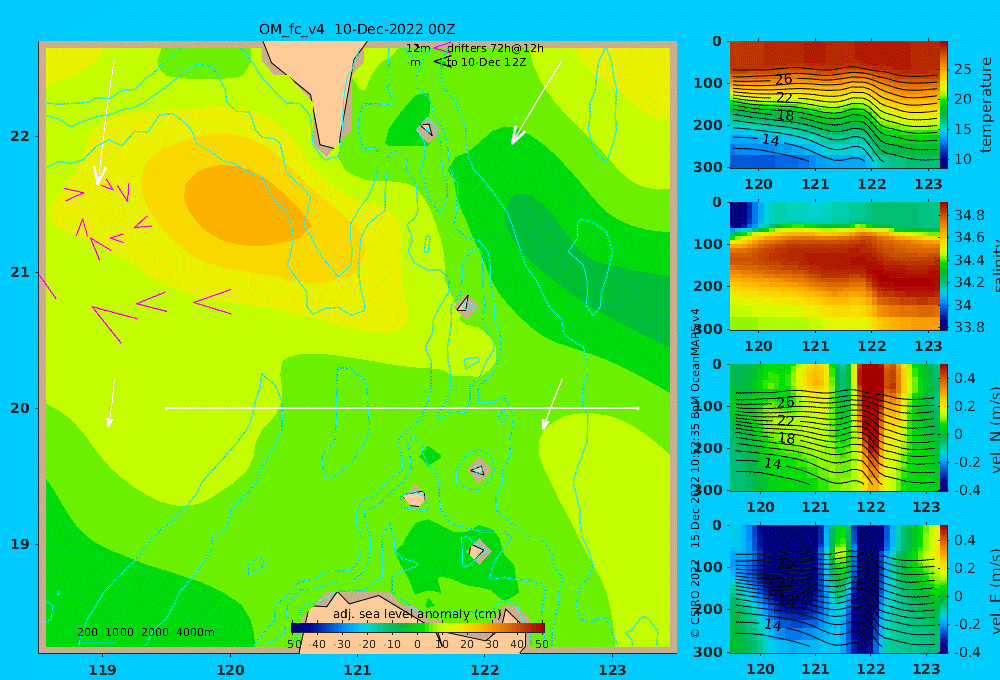
Task: Open the vel. E cross-section panel
Action: [835, 589]
